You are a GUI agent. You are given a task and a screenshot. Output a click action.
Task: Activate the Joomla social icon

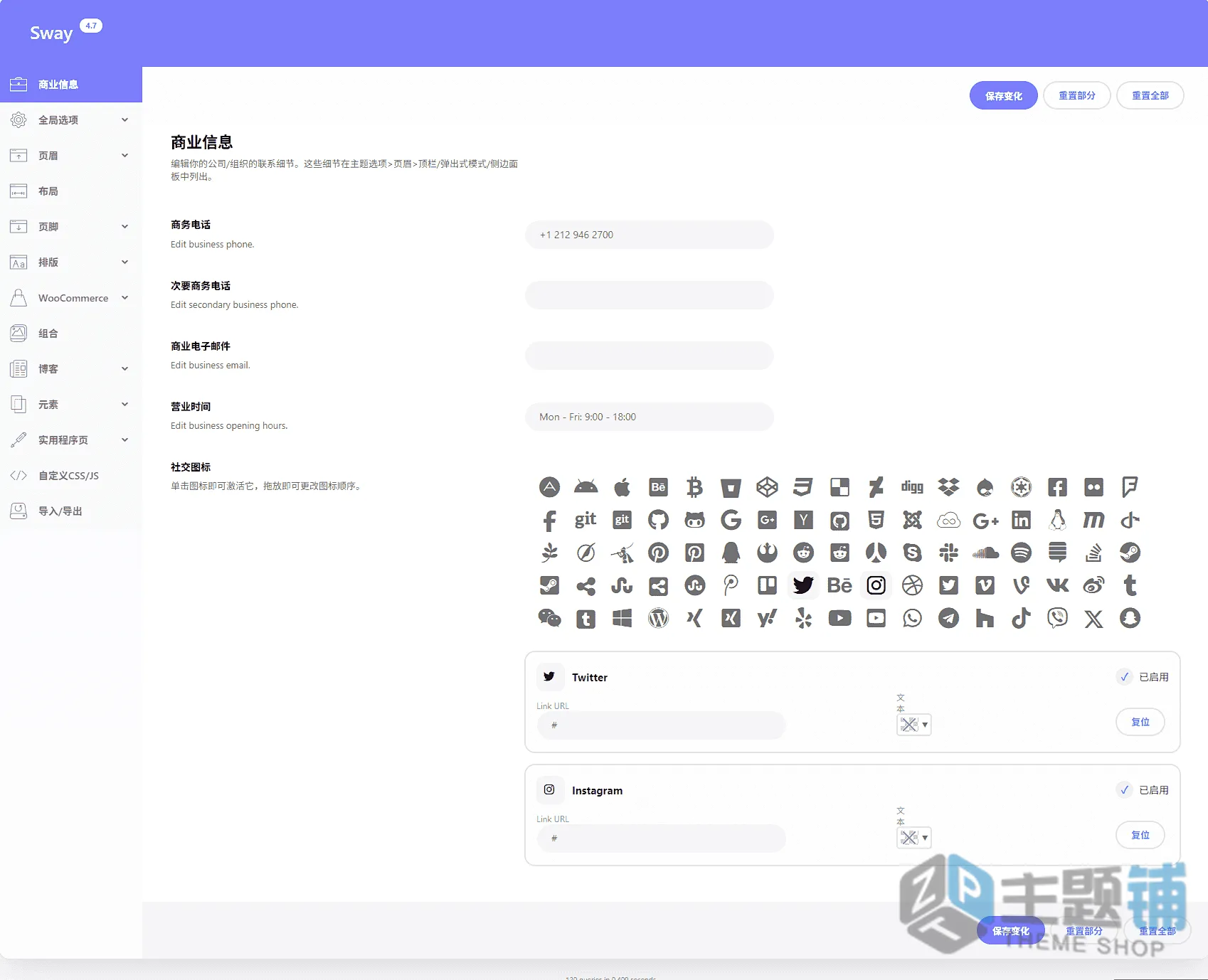point(912,520)
